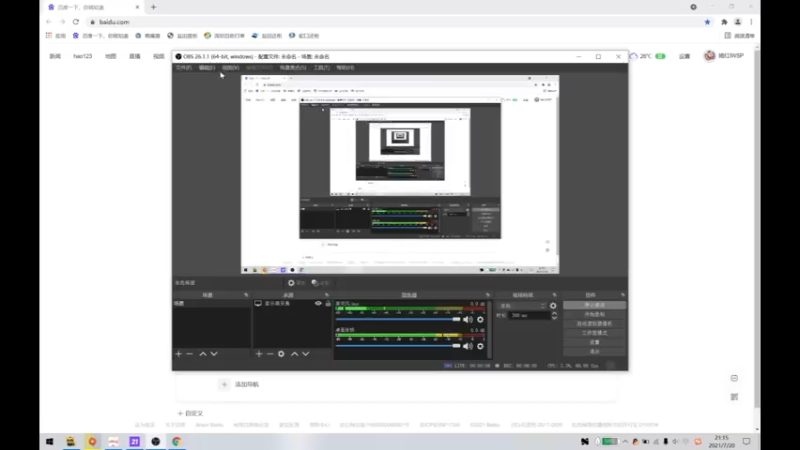Open source properties gear in sources panel
Image resolution: width=800 pixels, height=450 pixels.
[281, 354]
